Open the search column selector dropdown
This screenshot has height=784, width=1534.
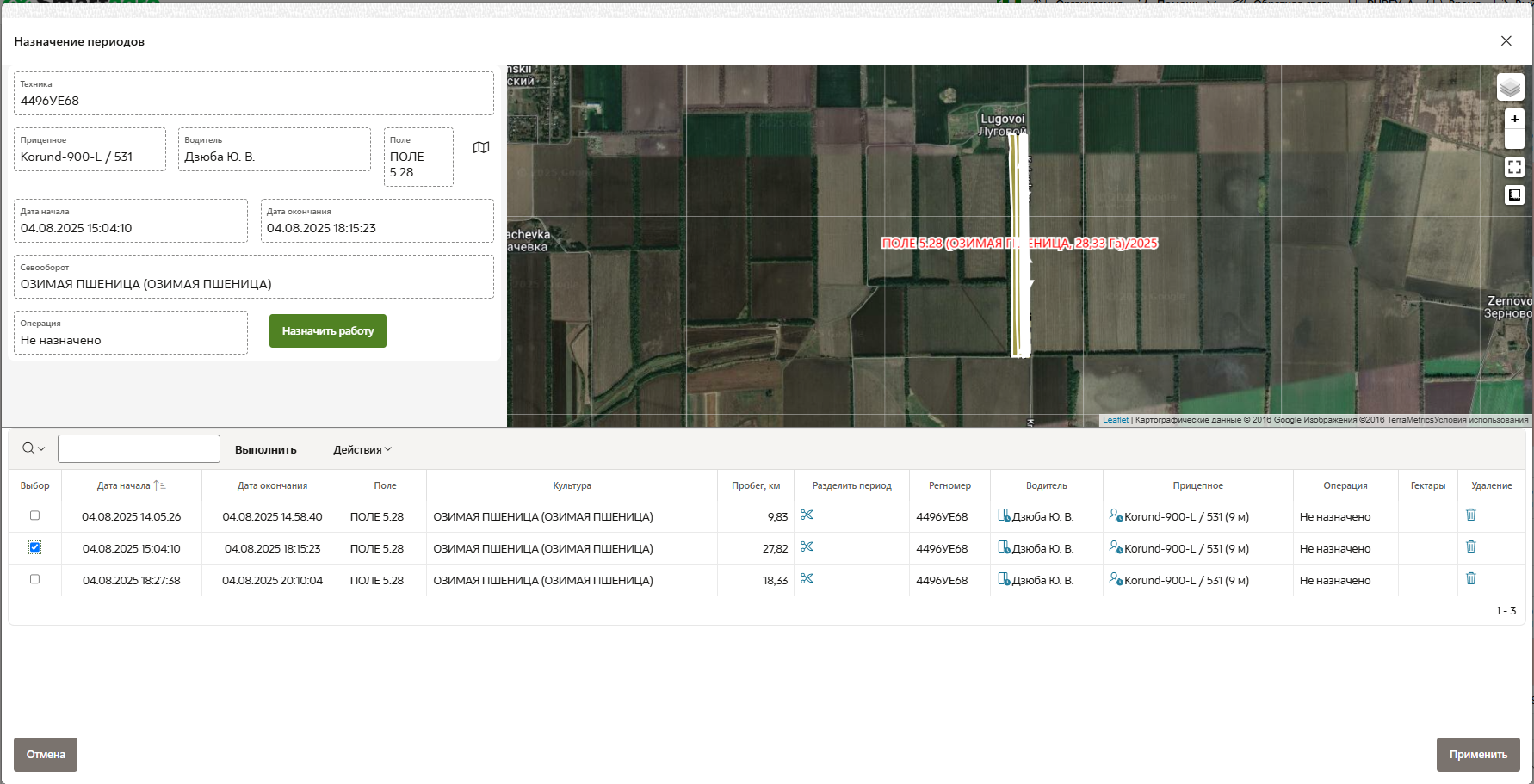point(34,449)
